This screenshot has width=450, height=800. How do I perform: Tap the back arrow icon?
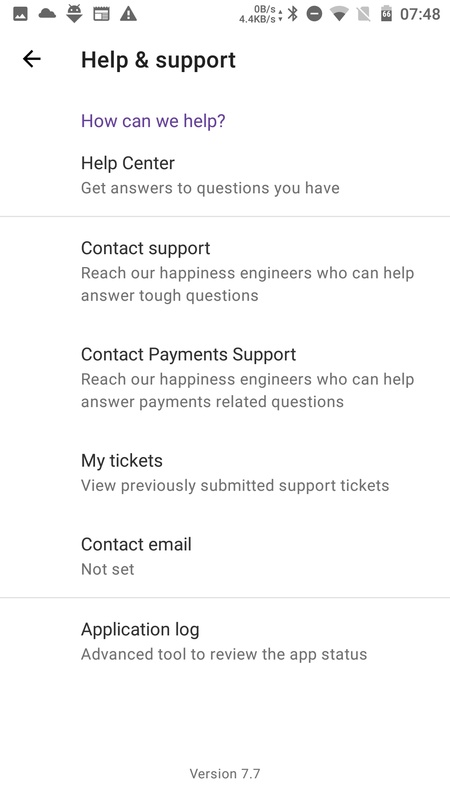(x=32, y=59)
